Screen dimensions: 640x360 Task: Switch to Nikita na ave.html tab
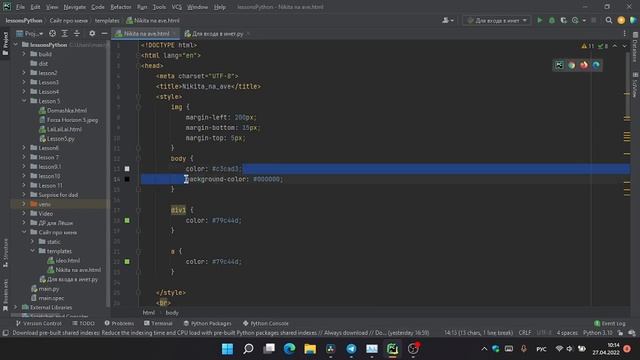pyautogui.click(x=146, y=33)
